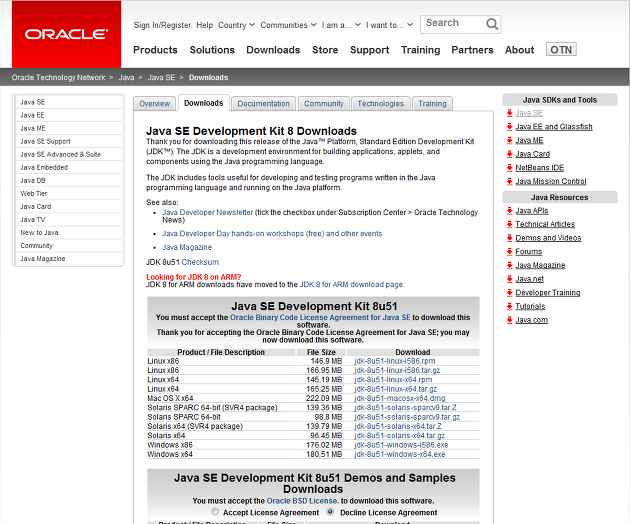
Task: Open Java SE Advanced & Suite sidebar item
Action: point(69,154)
